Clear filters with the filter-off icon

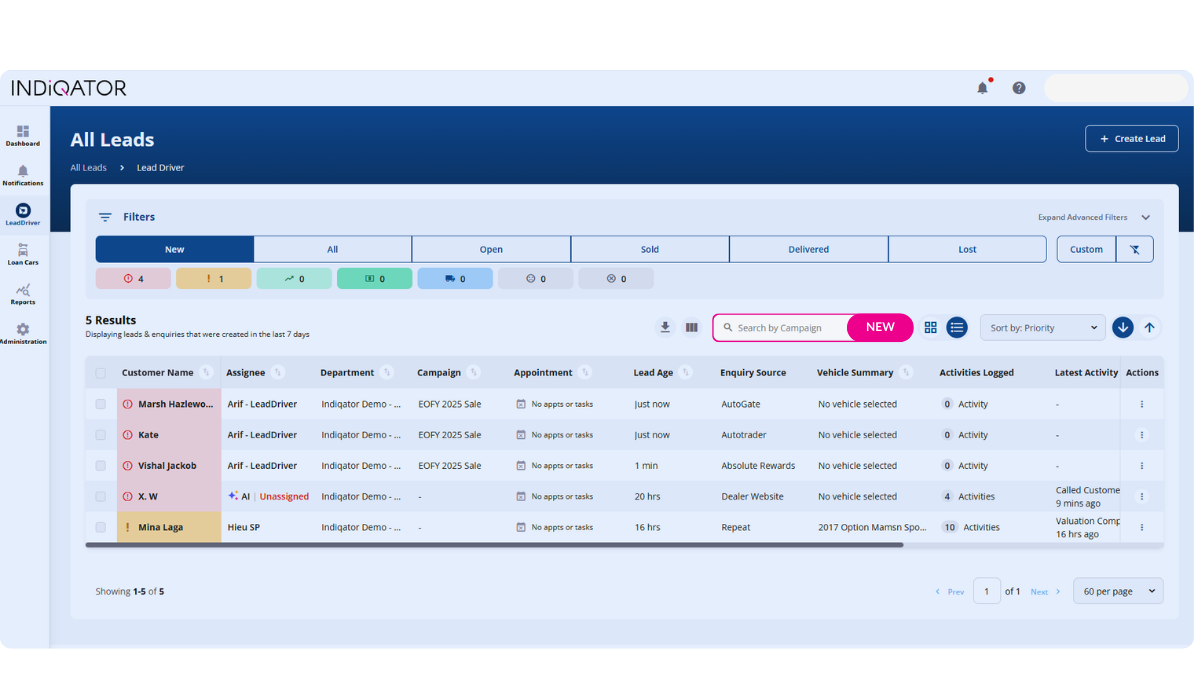pyautogui.click(x=1134, y=249)
